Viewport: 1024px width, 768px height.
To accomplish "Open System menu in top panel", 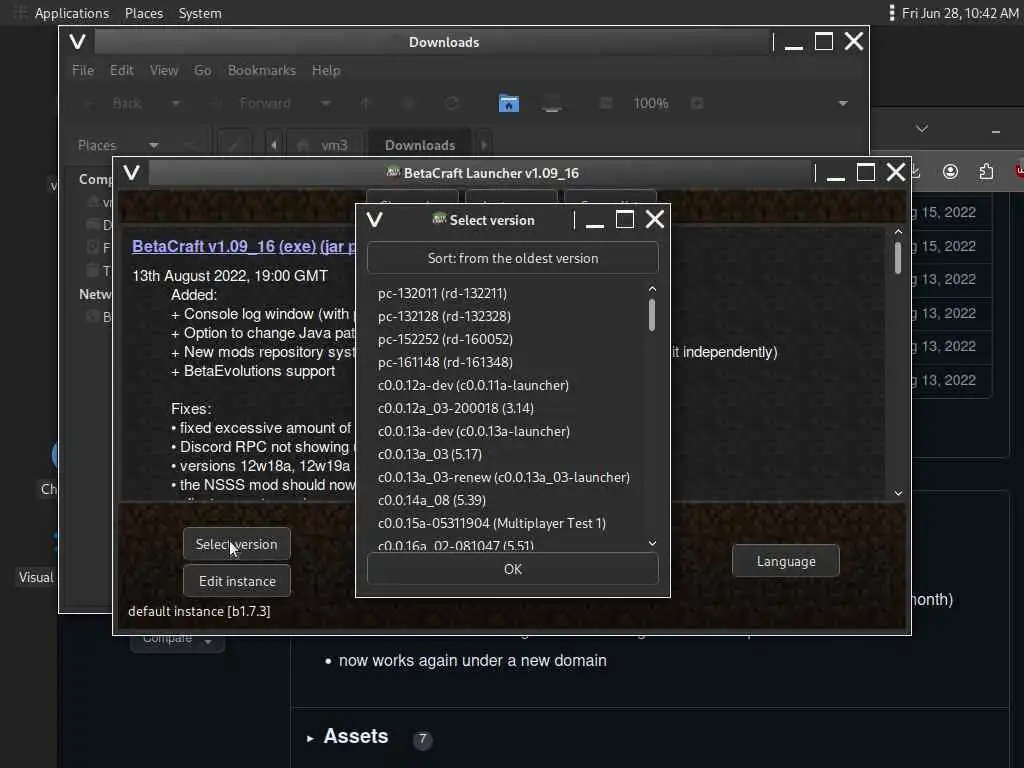I will pyautogui.click(x=200, y=13).
